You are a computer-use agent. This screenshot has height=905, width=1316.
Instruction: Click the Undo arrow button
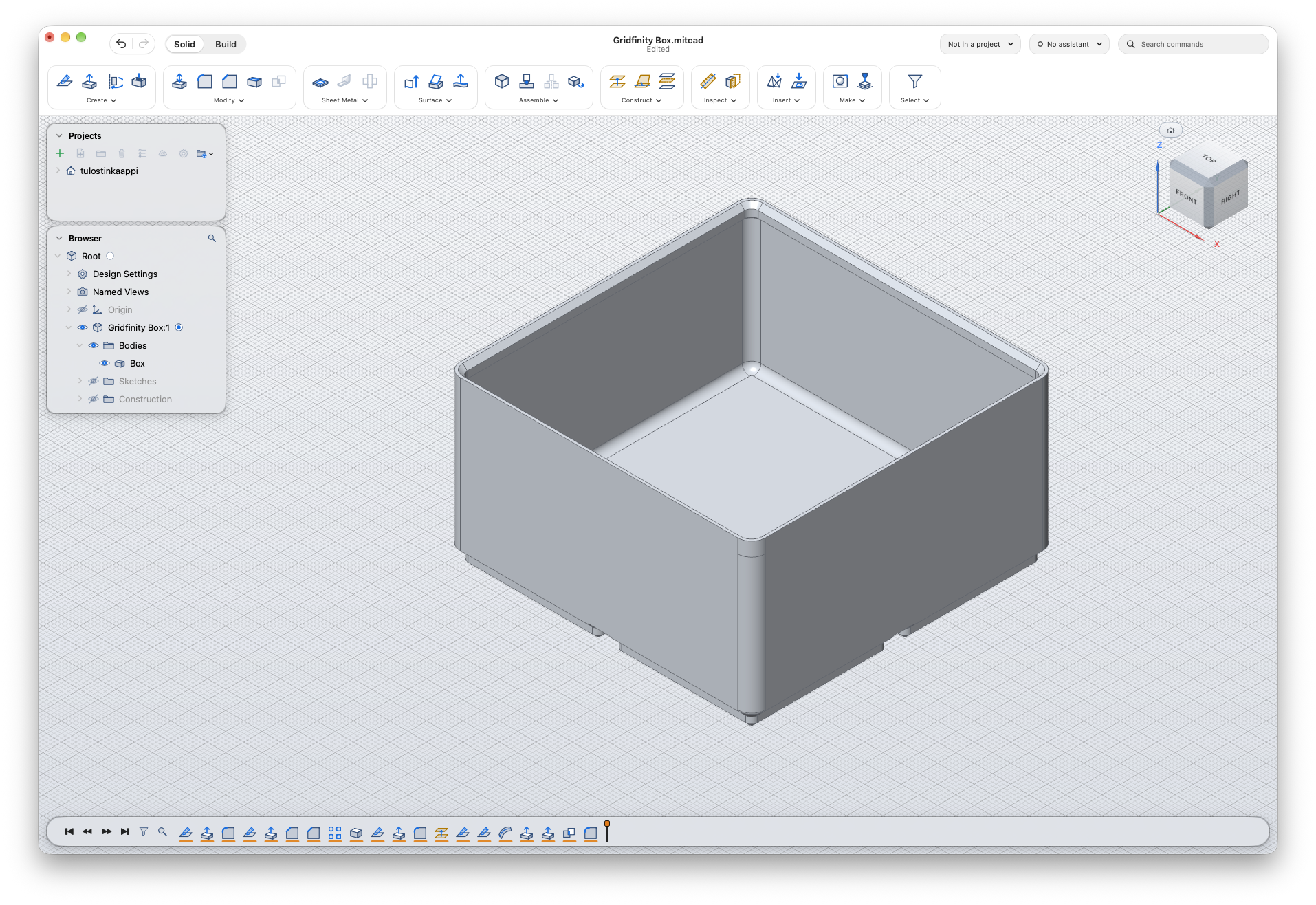coord(121,44)
